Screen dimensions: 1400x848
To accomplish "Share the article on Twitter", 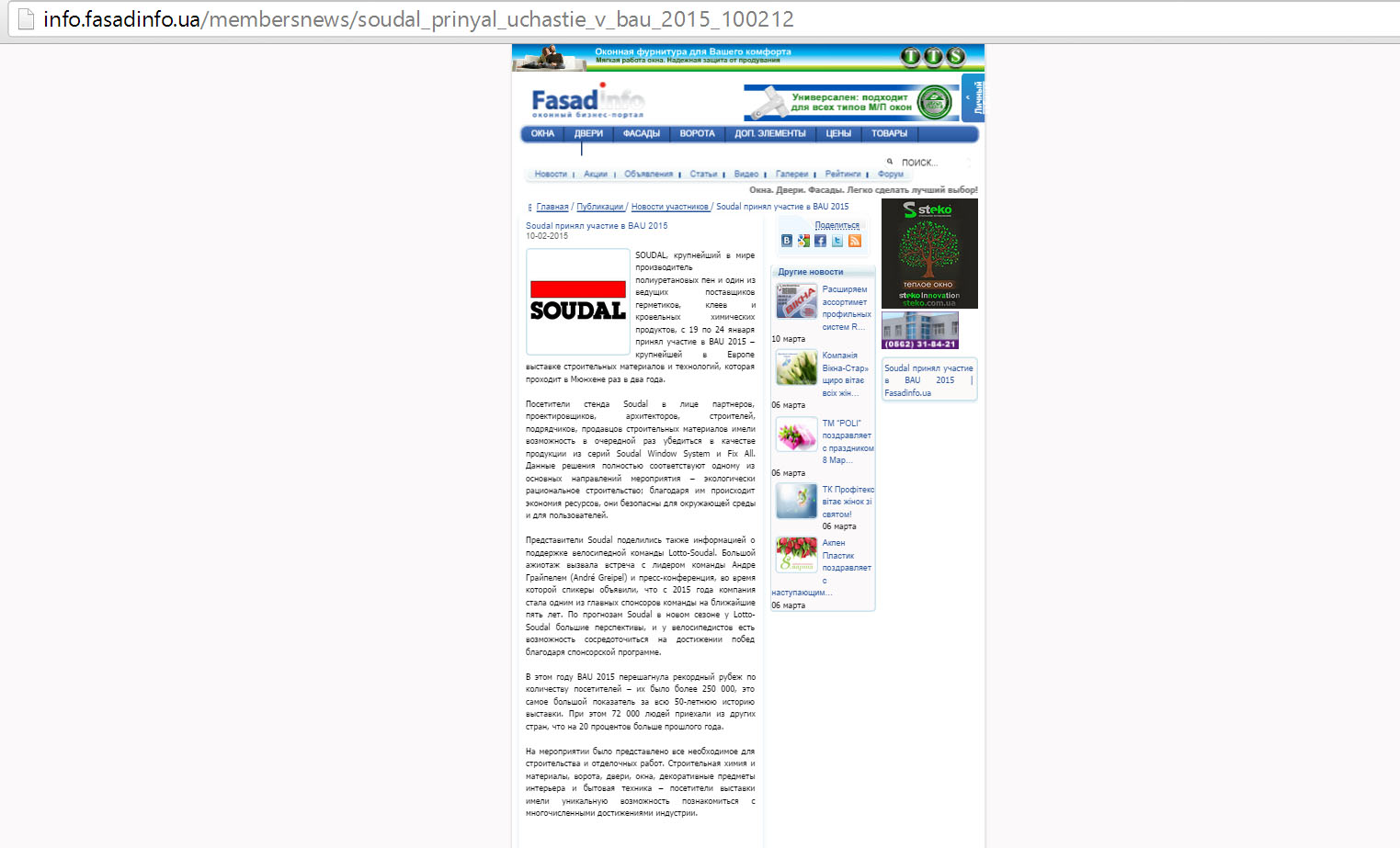I will [837, 241].
